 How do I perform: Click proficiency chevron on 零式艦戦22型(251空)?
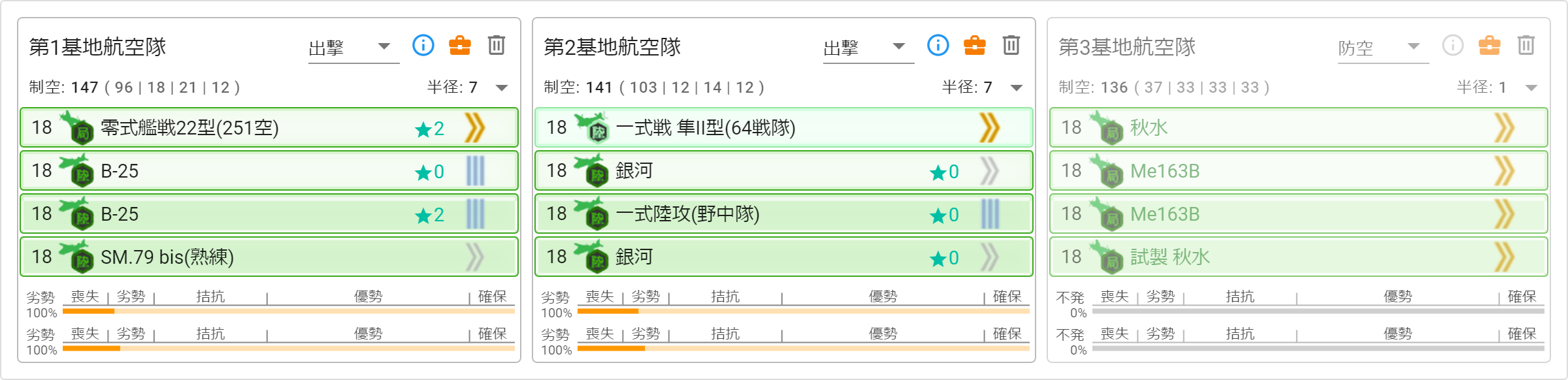475,128
